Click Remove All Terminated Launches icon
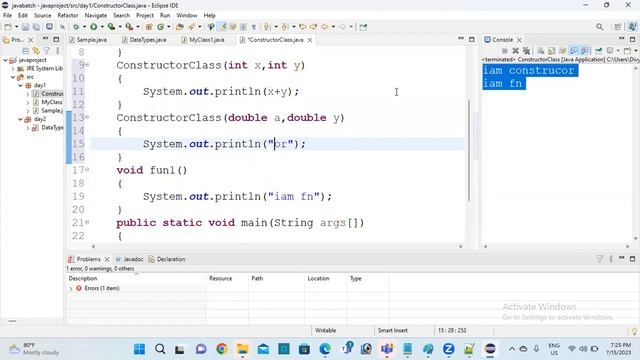This screenshot has height=360, width=640. (527, 51)
